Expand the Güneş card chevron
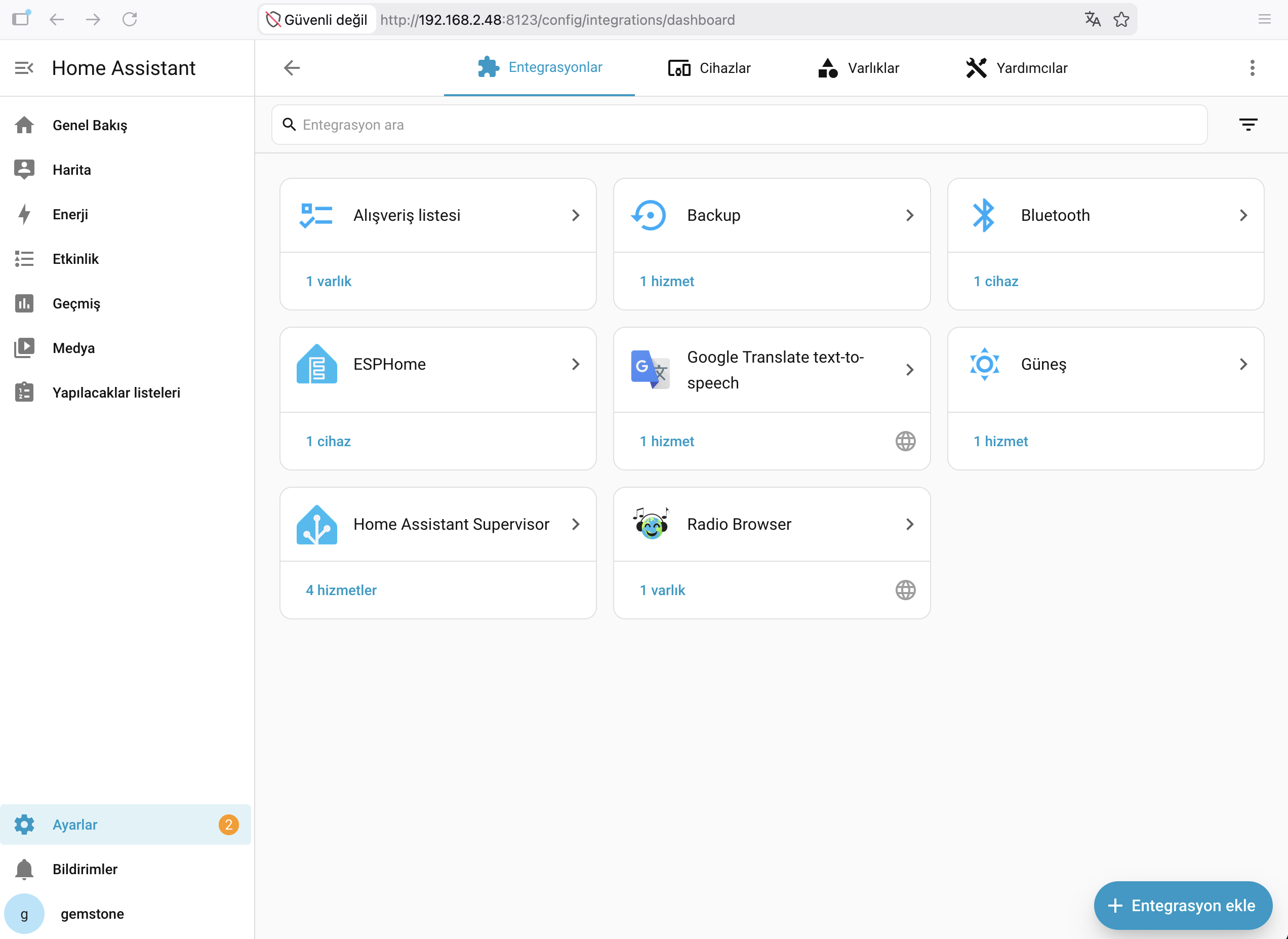Viewport: 1288px width, 939px height. click(x=1243, y=364)
